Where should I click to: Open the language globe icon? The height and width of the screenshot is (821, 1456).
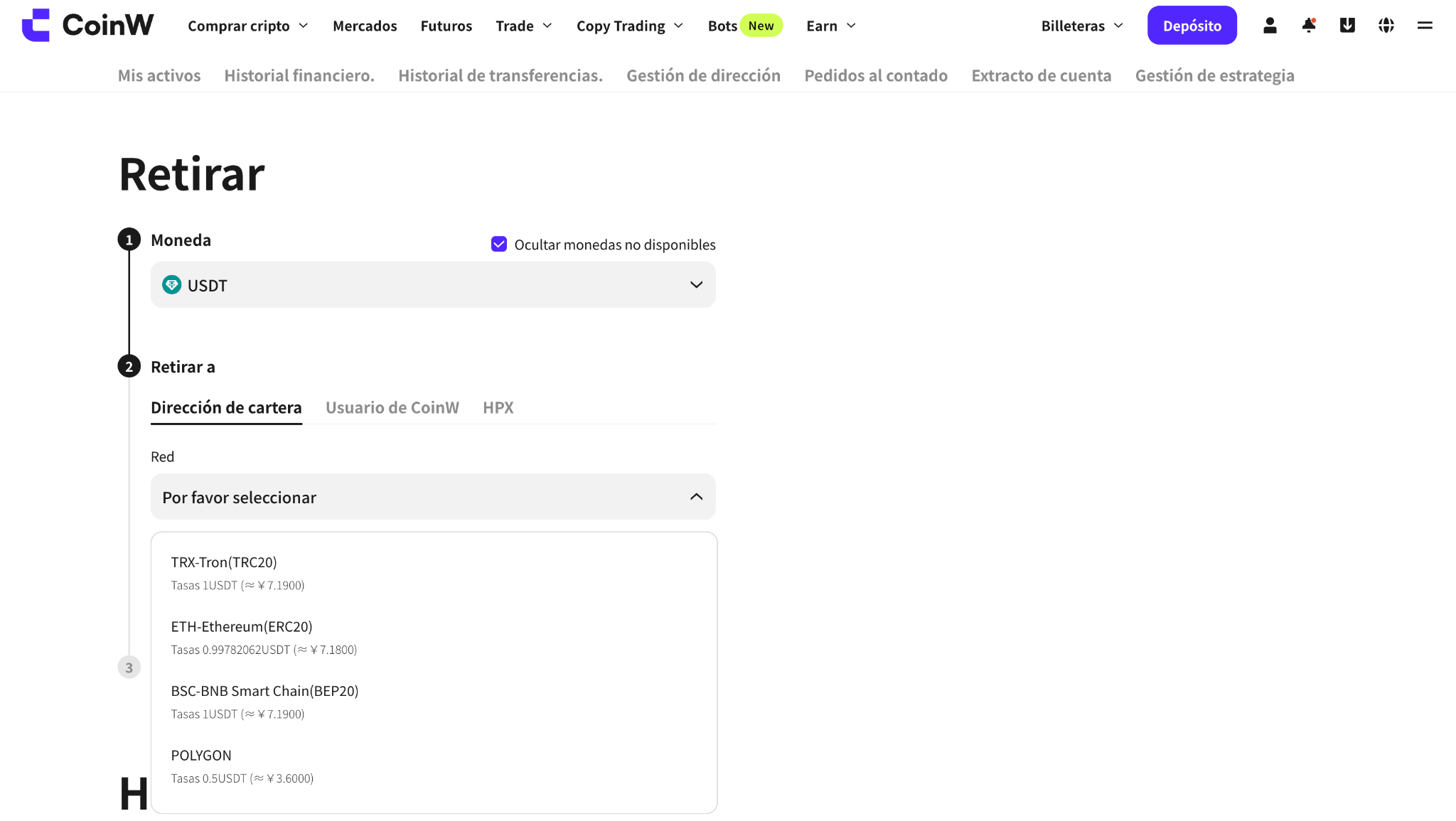(x=1386, y=26)
